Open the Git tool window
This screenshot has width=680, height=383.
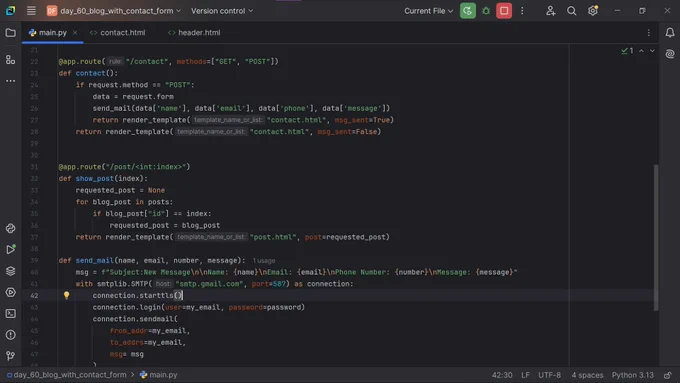(x=10, y=356)
